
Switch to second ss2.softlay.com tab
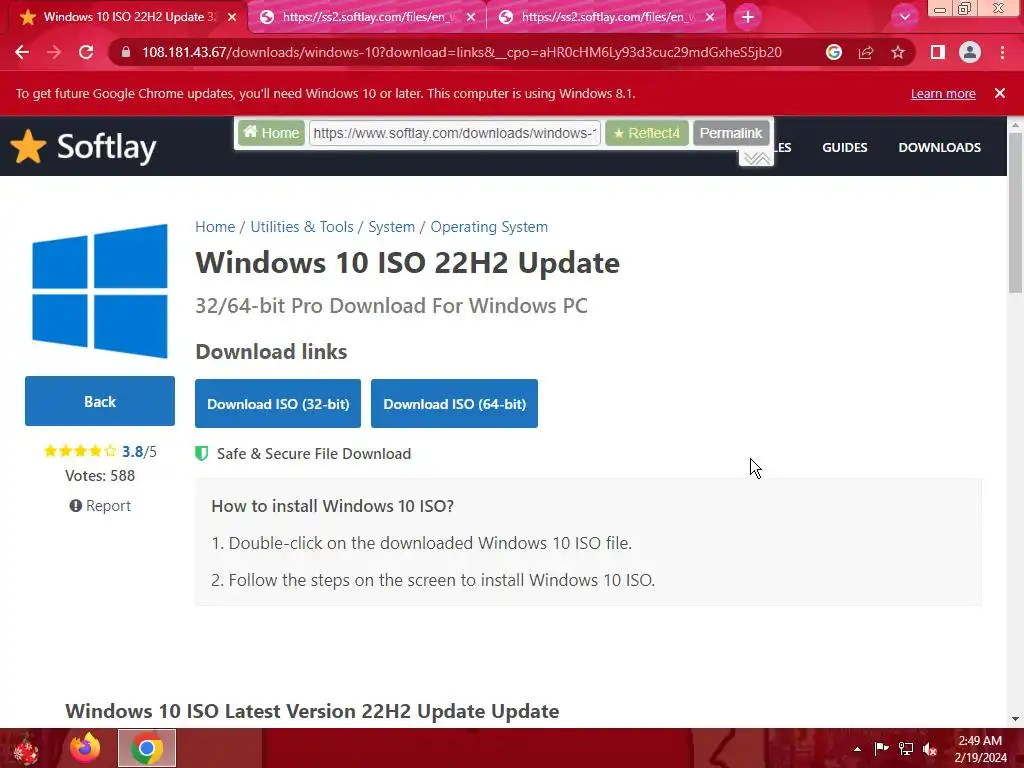pos(366,17)
